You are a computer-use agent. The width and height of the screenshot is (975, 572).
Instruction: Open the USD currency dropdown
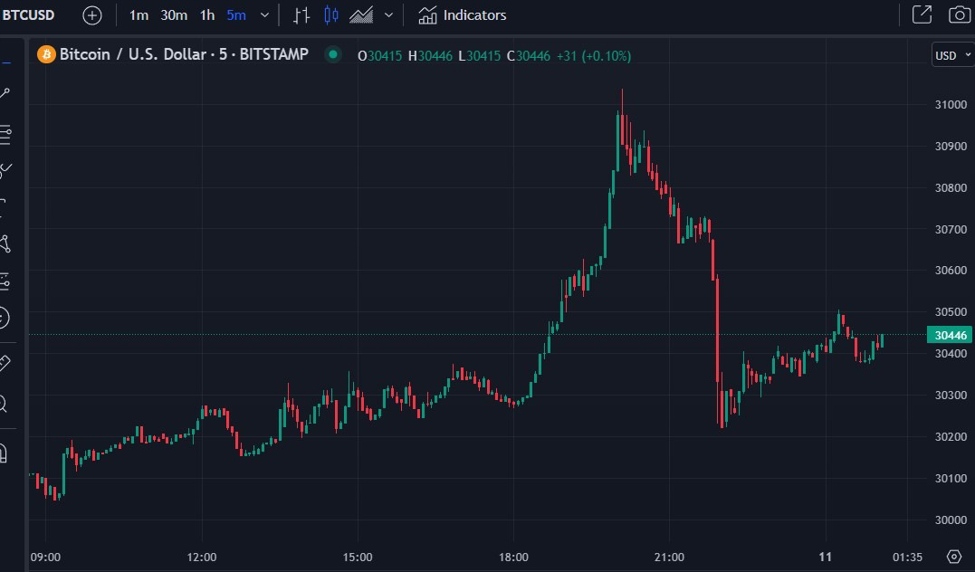pyautogui.click(x=953, y=55)
